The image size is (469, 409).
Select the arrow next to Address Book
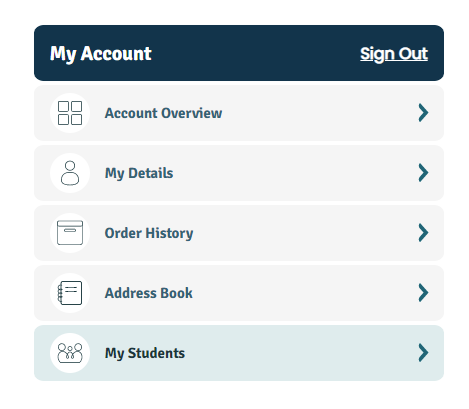[423, 293]
